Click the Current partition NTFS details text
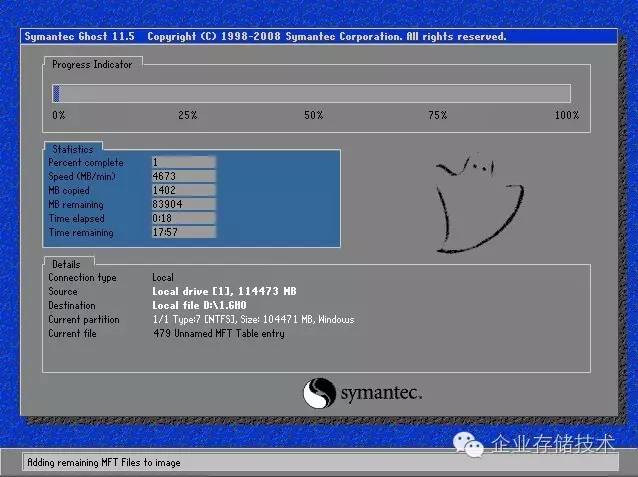The height and width of the screenshot is (477, 638). (x=253, y=319)
